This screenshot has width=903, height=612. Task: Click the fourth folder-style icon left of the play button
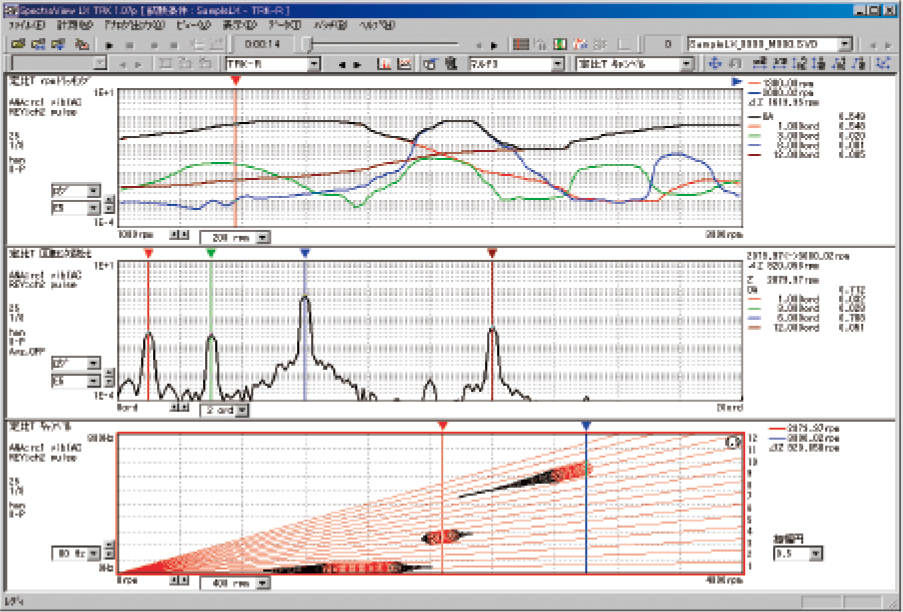coord(81,44)
